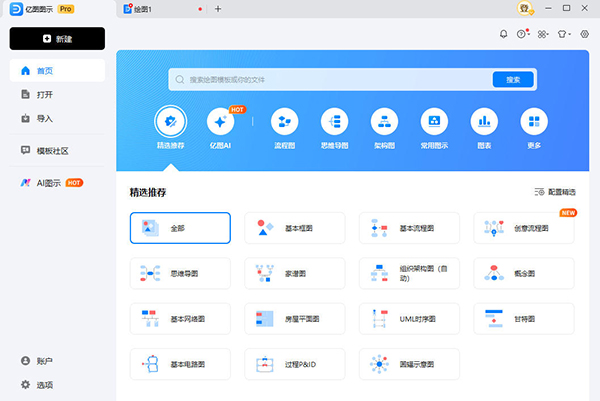Choose the 思维导图 card in featured list
This screenshot has width=600, height=401.
[x=180, y=274]
